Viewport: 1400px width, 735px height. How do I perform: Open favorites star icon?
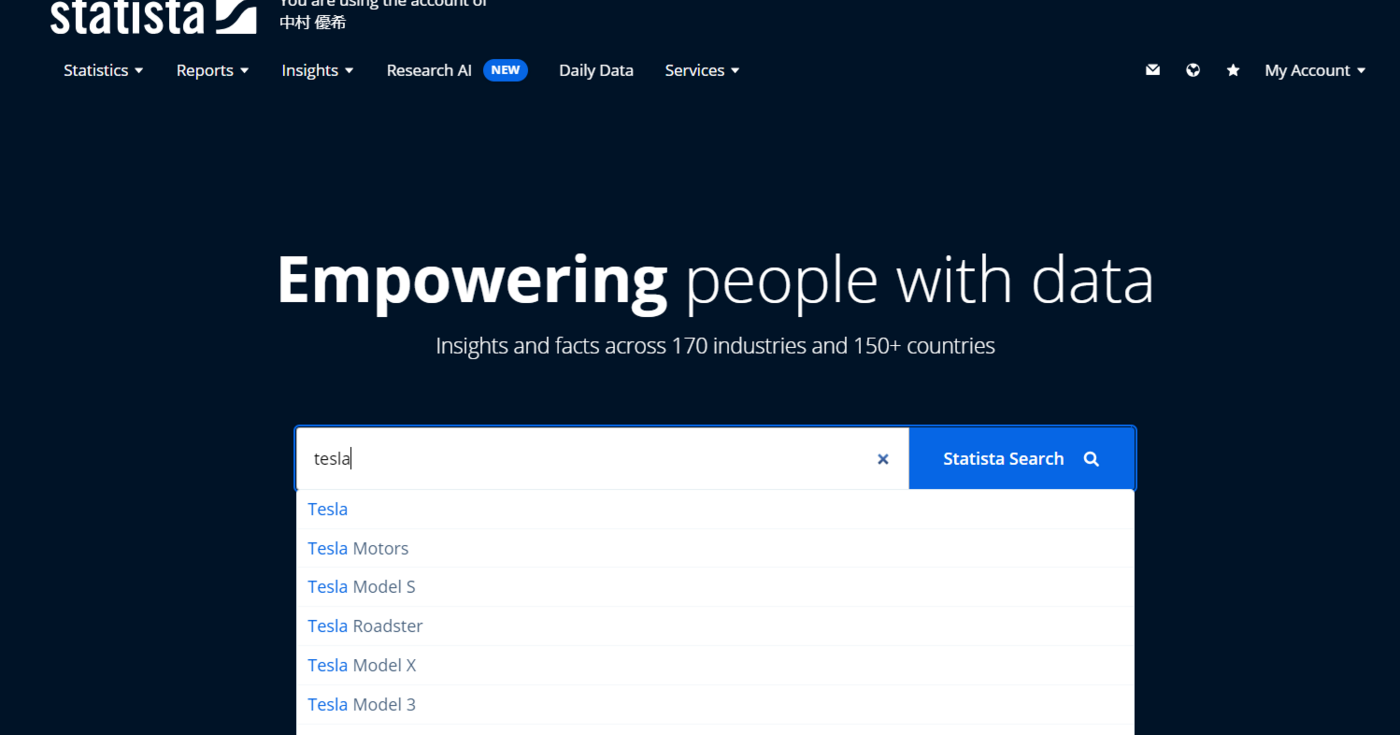[x=1233, y=70]
